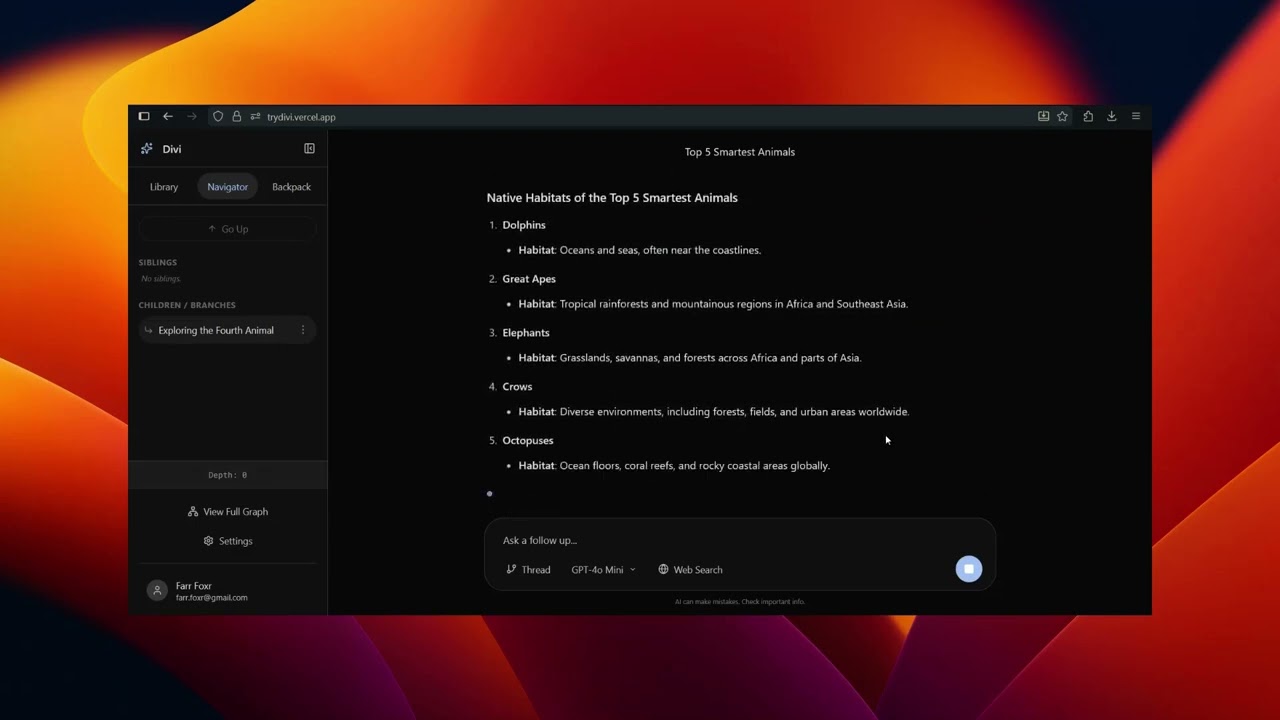The image size is (1280, 720).
Task: Click the Dolphins list item
Action: (524, 225)
